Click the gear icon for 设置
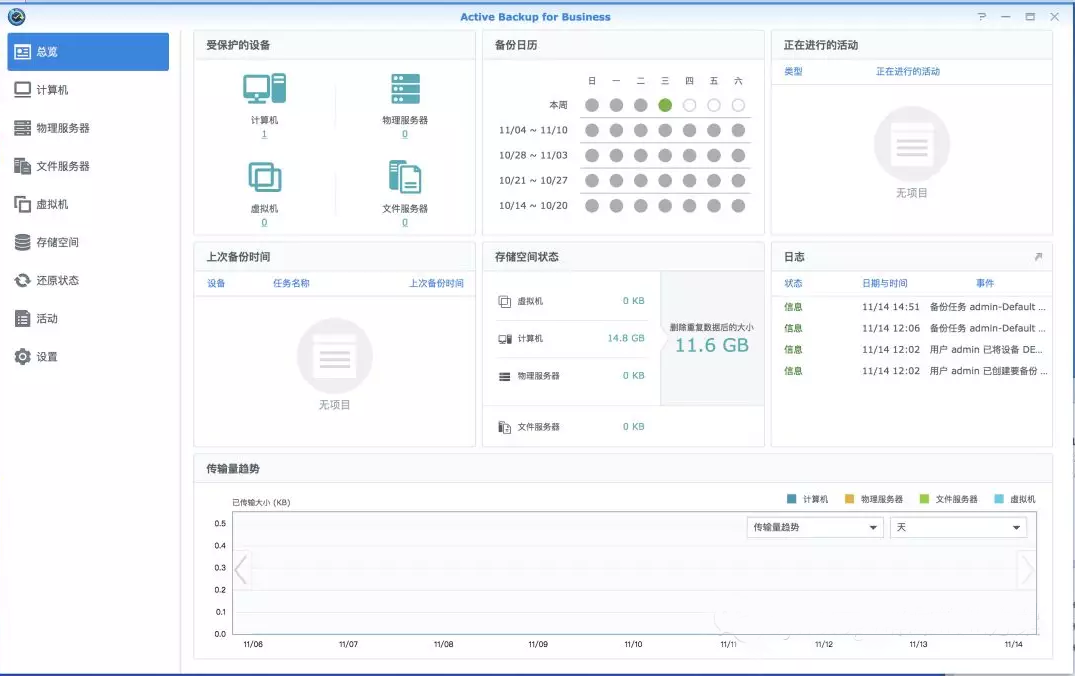Image resolution: width=1075 pixels, height=676 pixels. point(22,357)
